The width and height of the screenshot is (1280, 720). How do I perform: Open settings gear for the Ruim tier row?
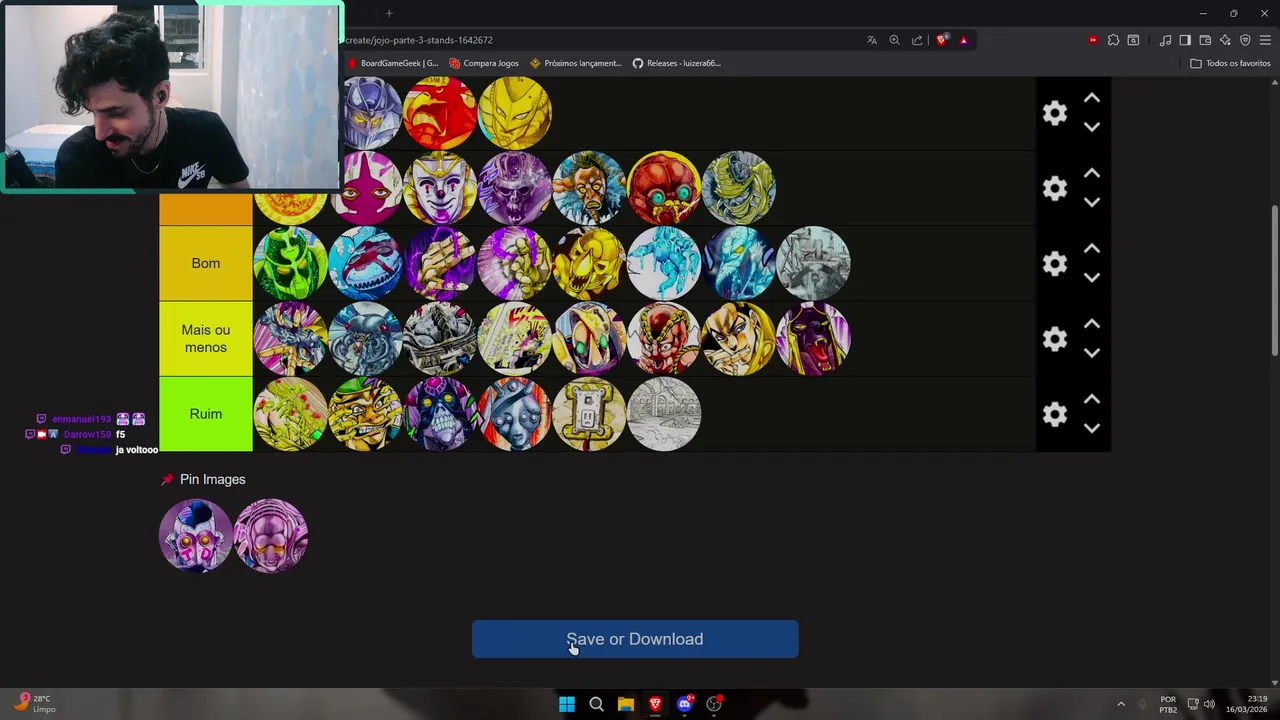[x=1055, y=414]
